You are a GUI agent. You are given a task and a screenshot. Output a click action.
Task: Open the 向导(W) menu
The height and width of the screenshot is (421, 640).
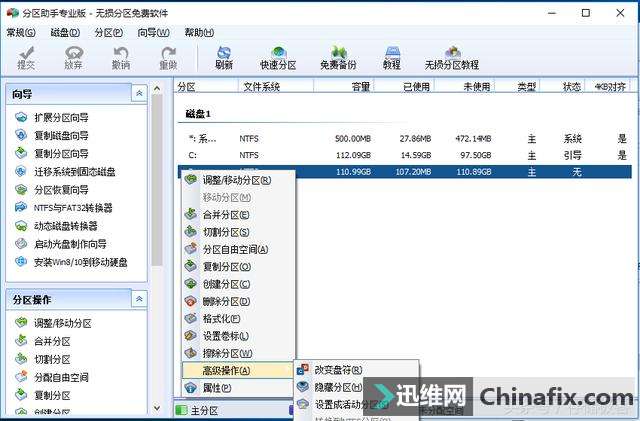pyautogui.click(x=153, y=32)
